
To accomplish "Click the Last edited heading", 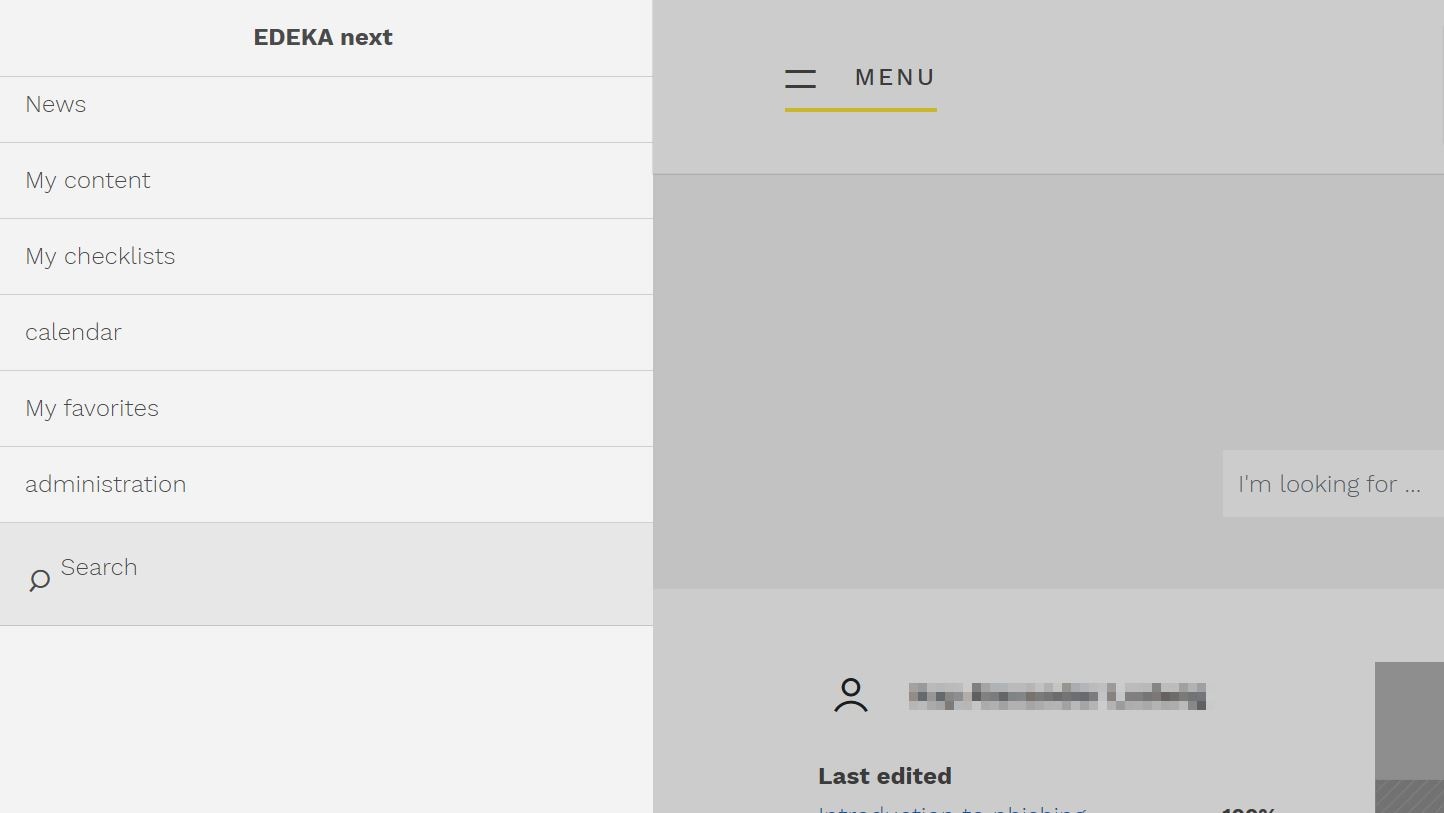I will coord(885,776).
